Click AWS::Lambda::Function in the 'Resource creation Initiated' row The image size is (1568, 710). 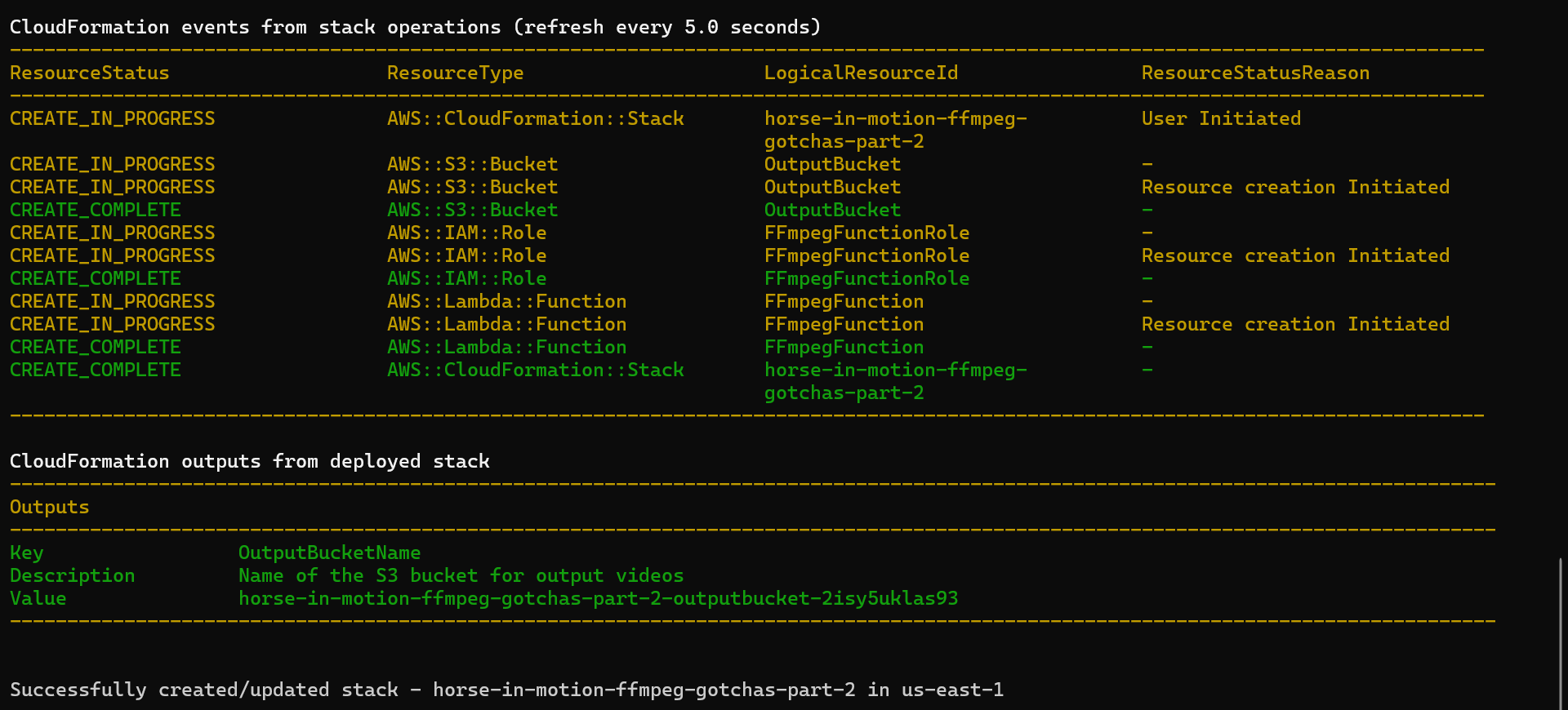[x=506, y=325]
